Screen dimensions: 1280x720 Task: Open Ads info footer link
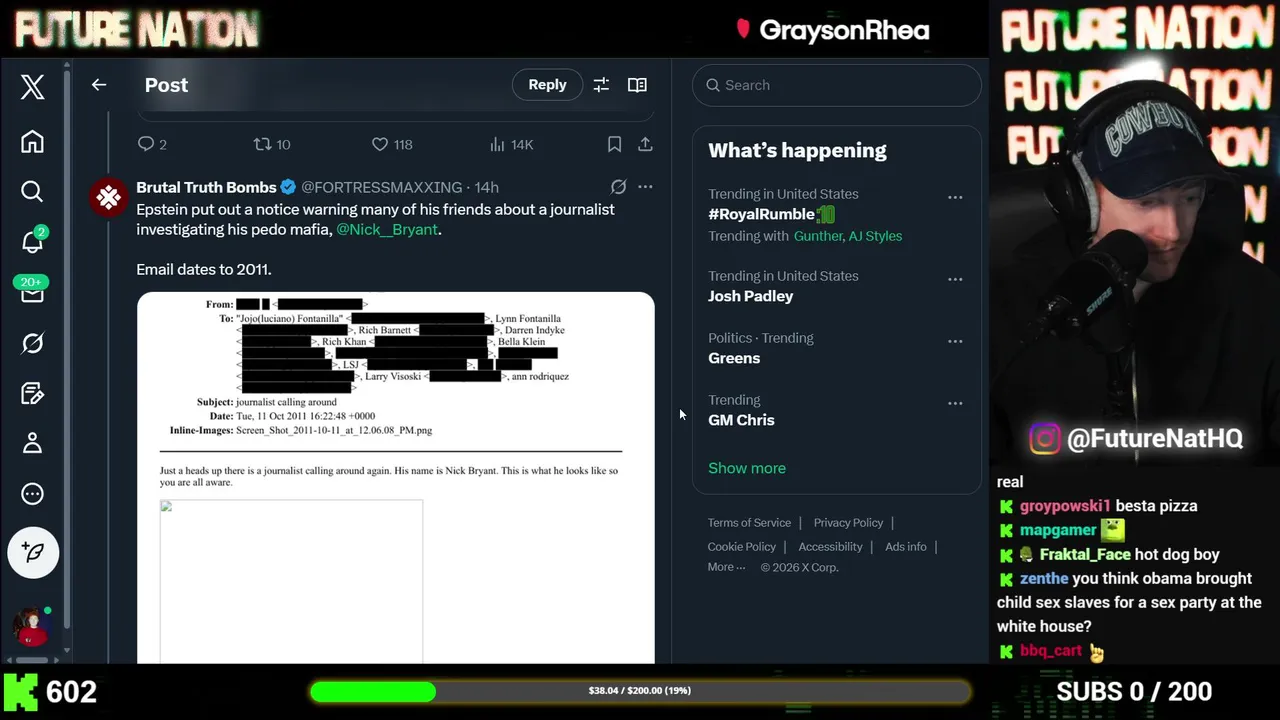906,547
